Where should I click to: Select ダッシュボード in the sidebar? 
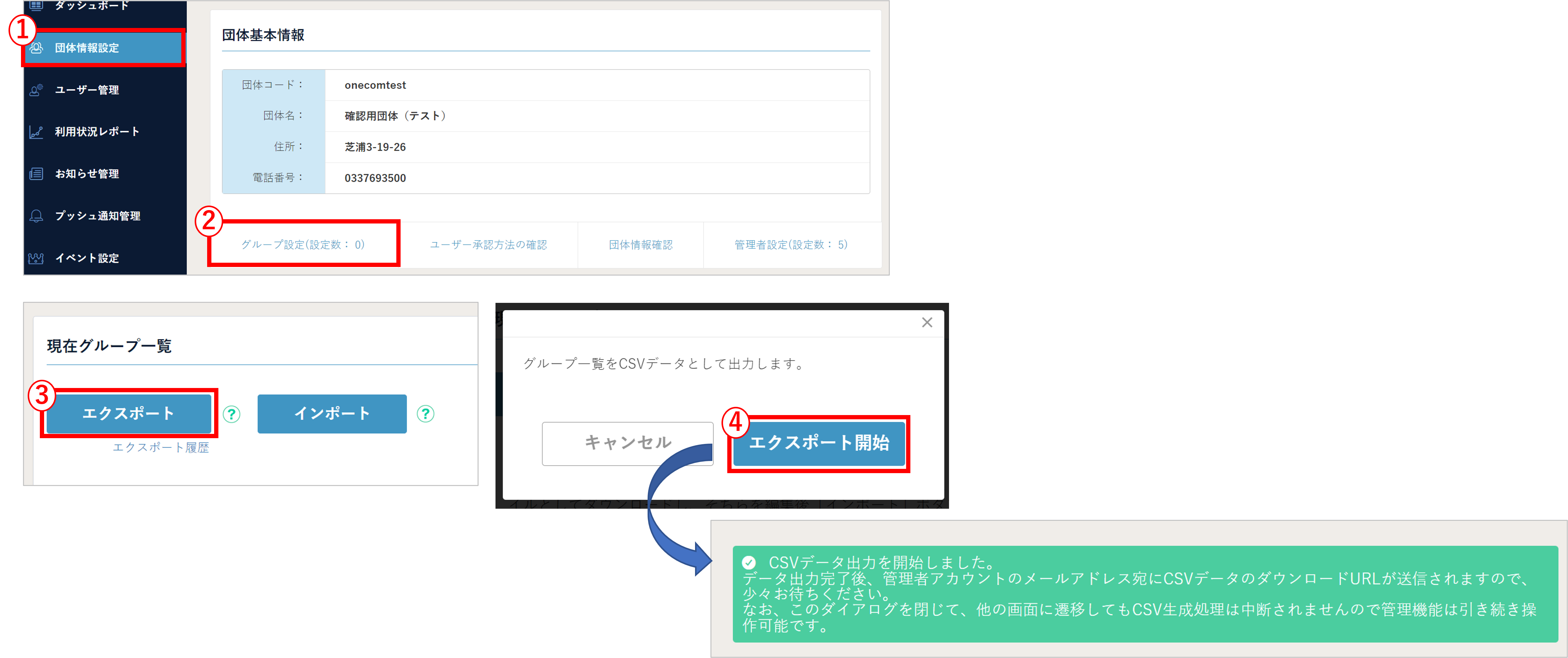click(91, 5)
